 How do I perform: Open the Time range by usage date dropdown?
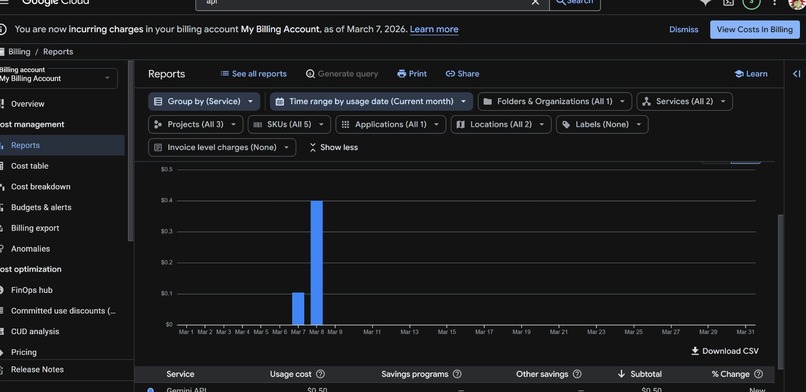pos(371,102)
